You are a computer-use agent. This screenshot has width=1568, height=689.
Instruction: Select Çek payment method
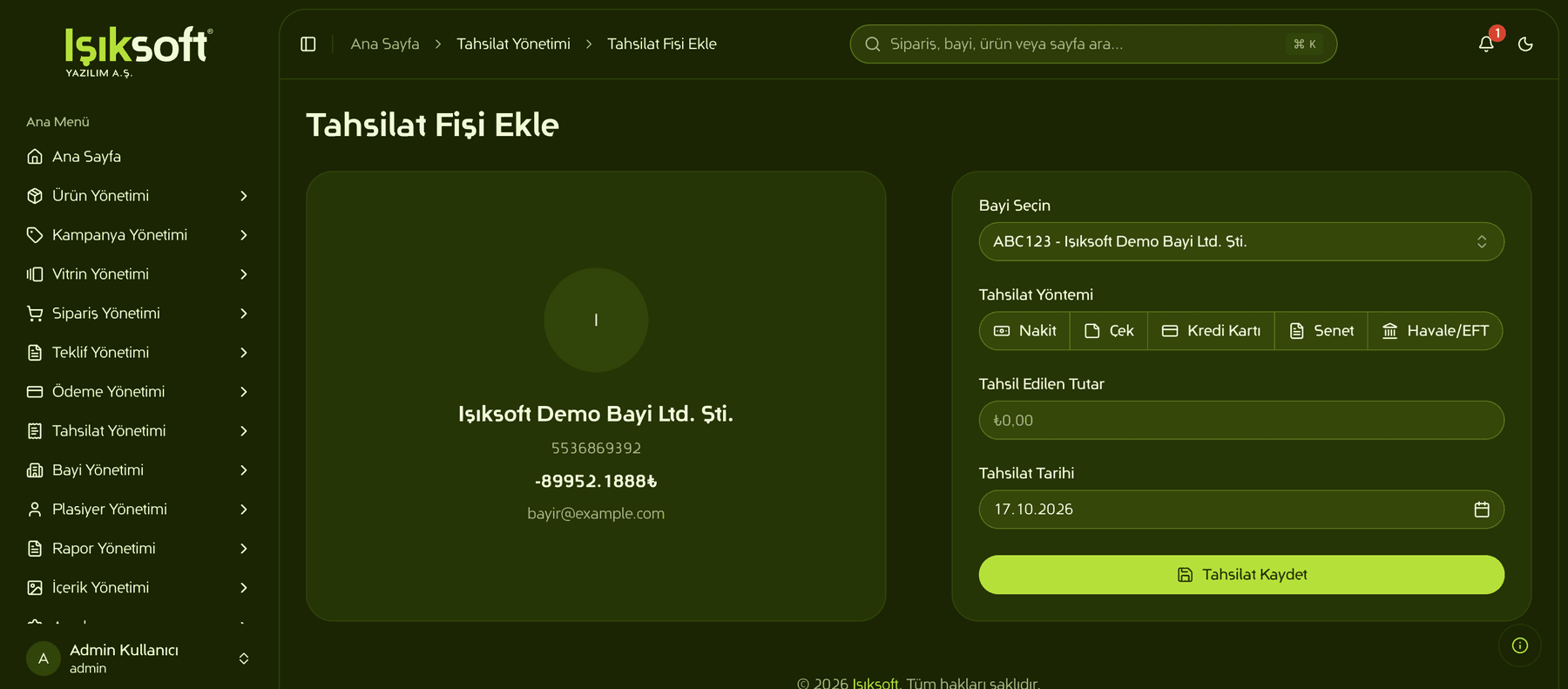pos(1109,331)
